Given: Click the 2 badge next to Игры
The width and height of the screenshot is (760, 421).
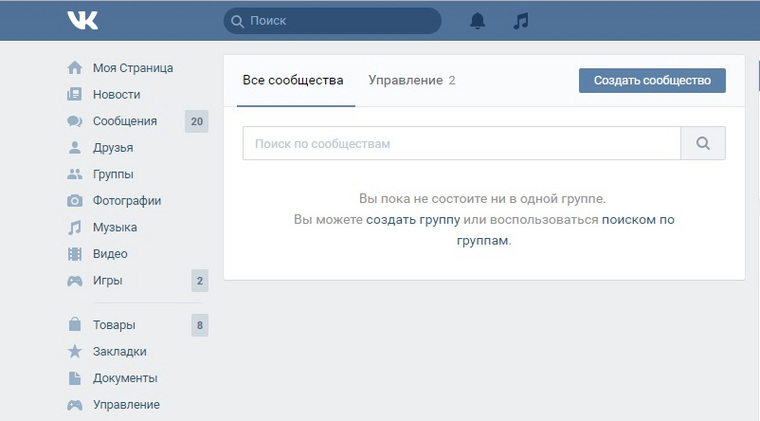Looking at the screenshot, I should 200,281.
